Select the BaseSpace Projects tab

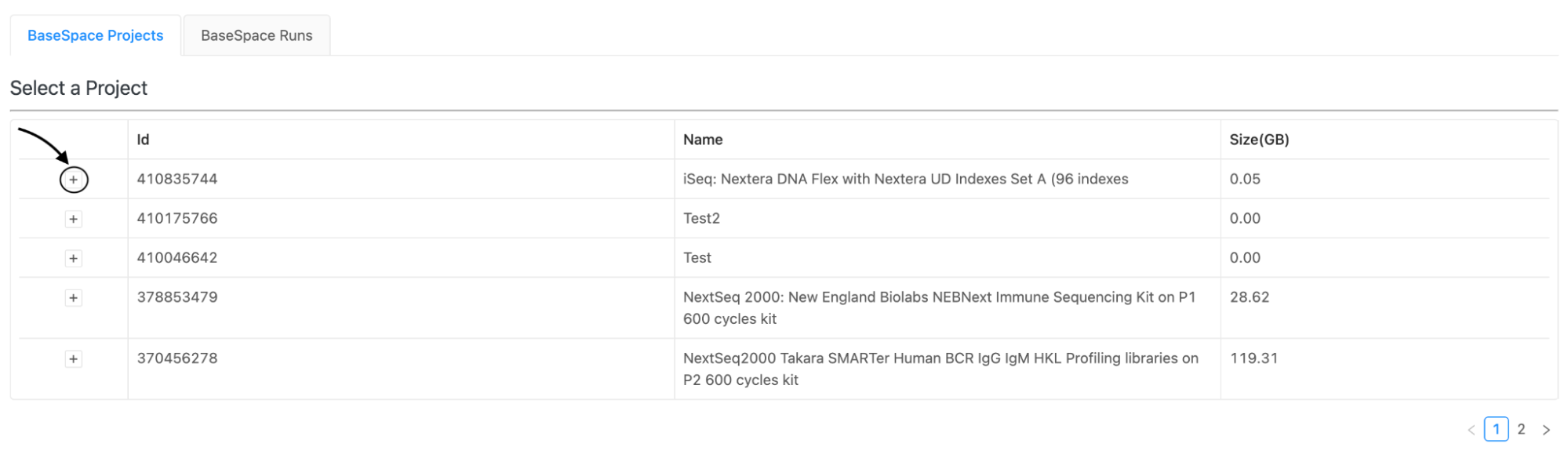tap(96, 35)
